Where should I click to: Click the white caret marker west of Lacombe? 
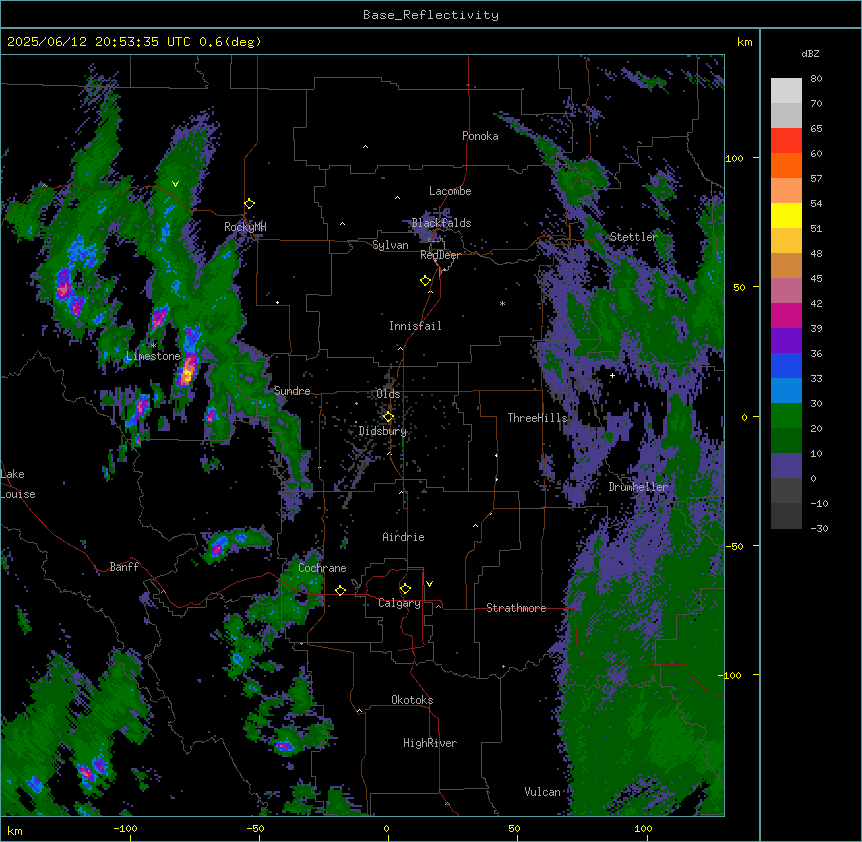[397, 197]
